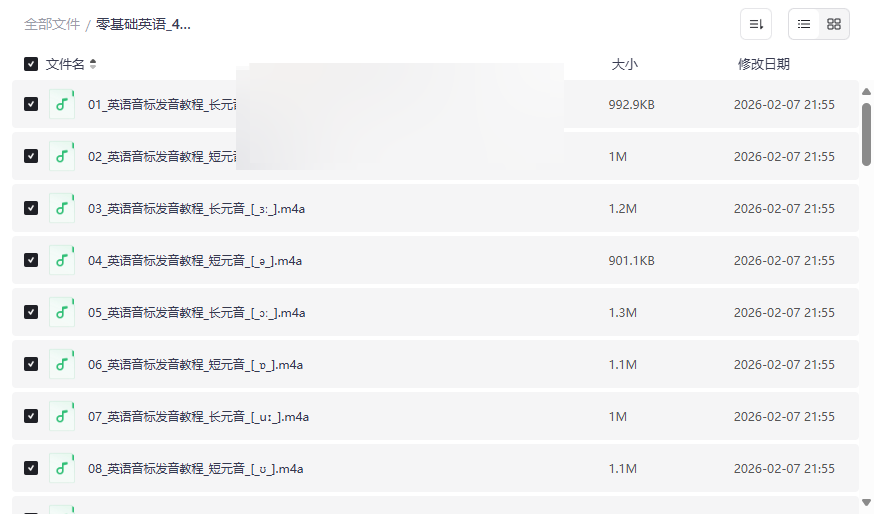Click the audio icon of file 07
The image size is (874, 514).
(62, 416)
